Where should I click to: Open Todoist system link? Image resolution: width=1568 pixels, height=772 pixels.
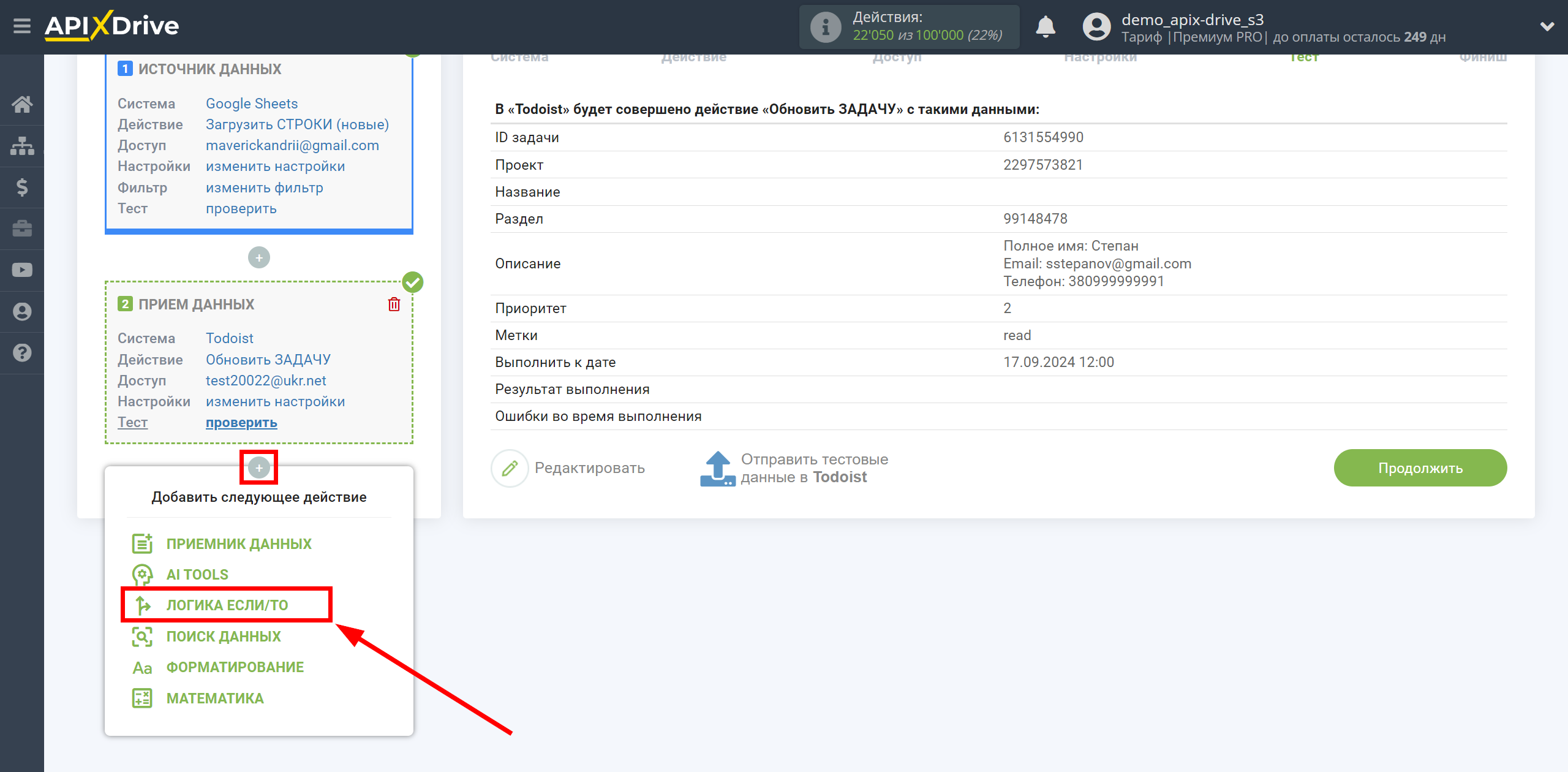tap(229, 338)
